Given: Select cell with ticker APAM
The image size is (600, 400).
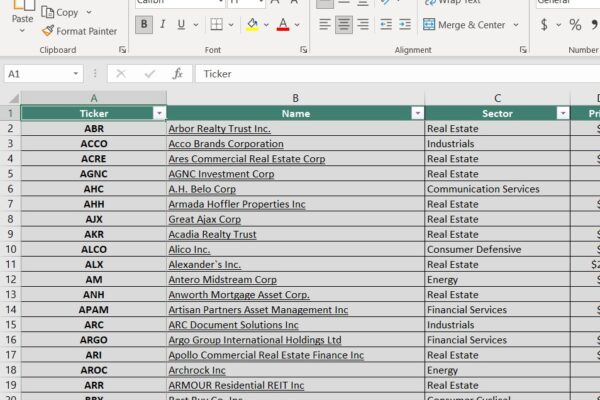Looking at the screenshot, I should pos(94,310).
